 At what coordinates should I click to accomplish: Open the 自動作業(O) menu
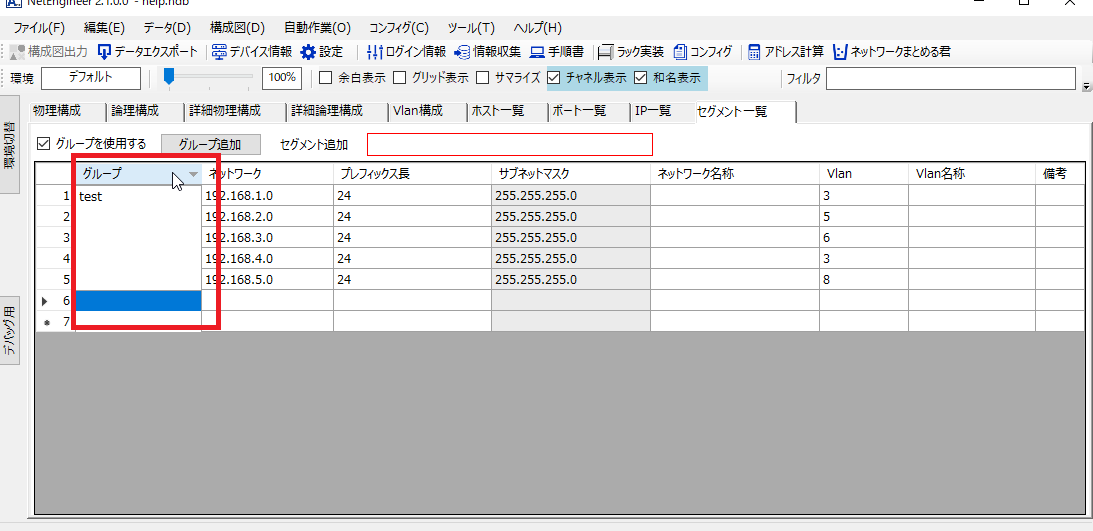(317, 28)
